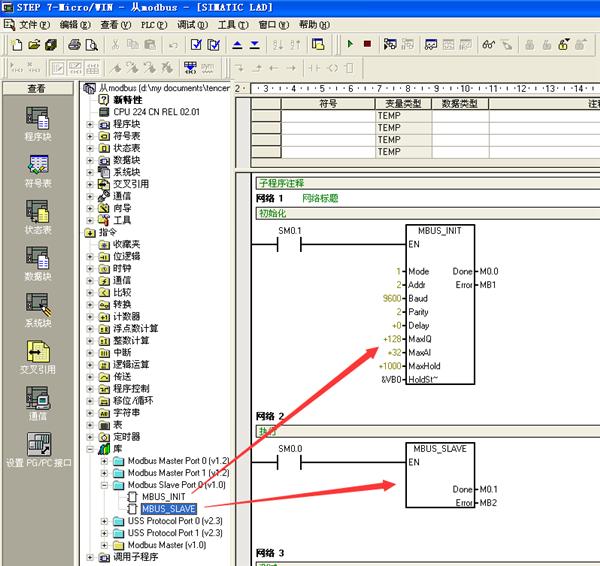Image resolution: width=600 pixels, height=566 pixels.
Task: Open the 帮助(H) menu
Action: point(314,25)
